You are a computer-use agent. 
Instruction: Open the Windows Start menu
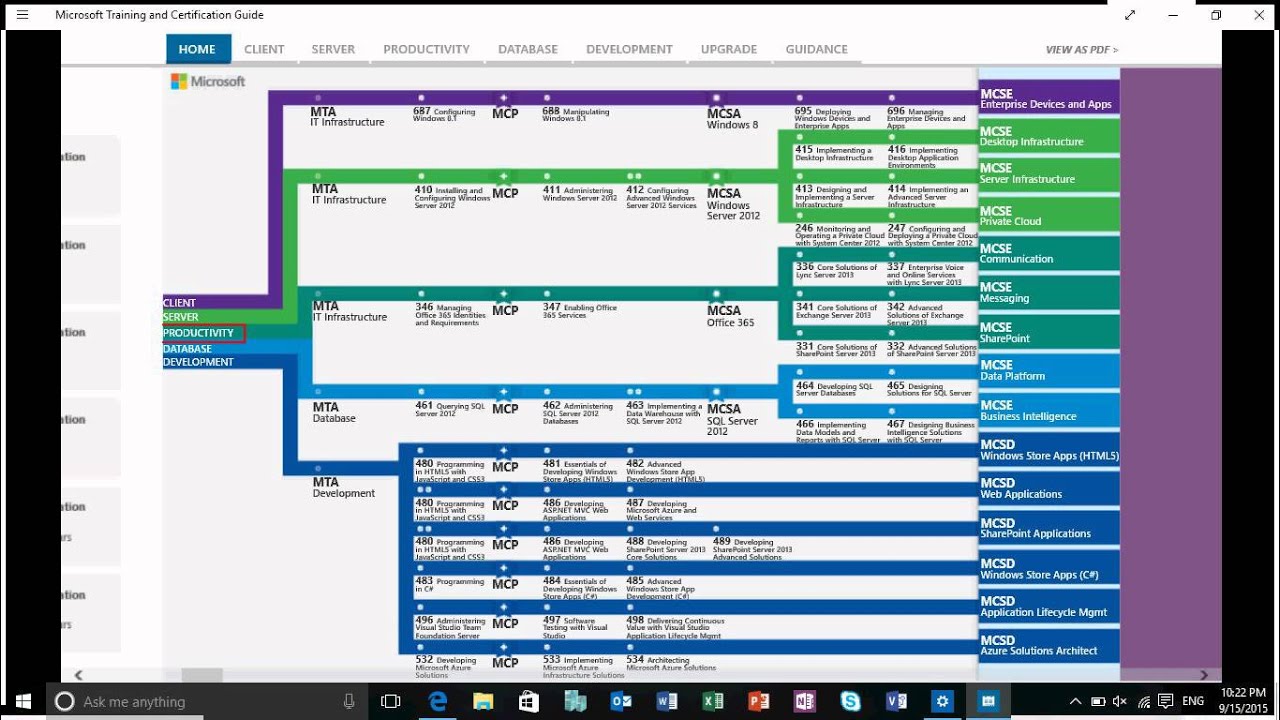(x=22, y=701)
